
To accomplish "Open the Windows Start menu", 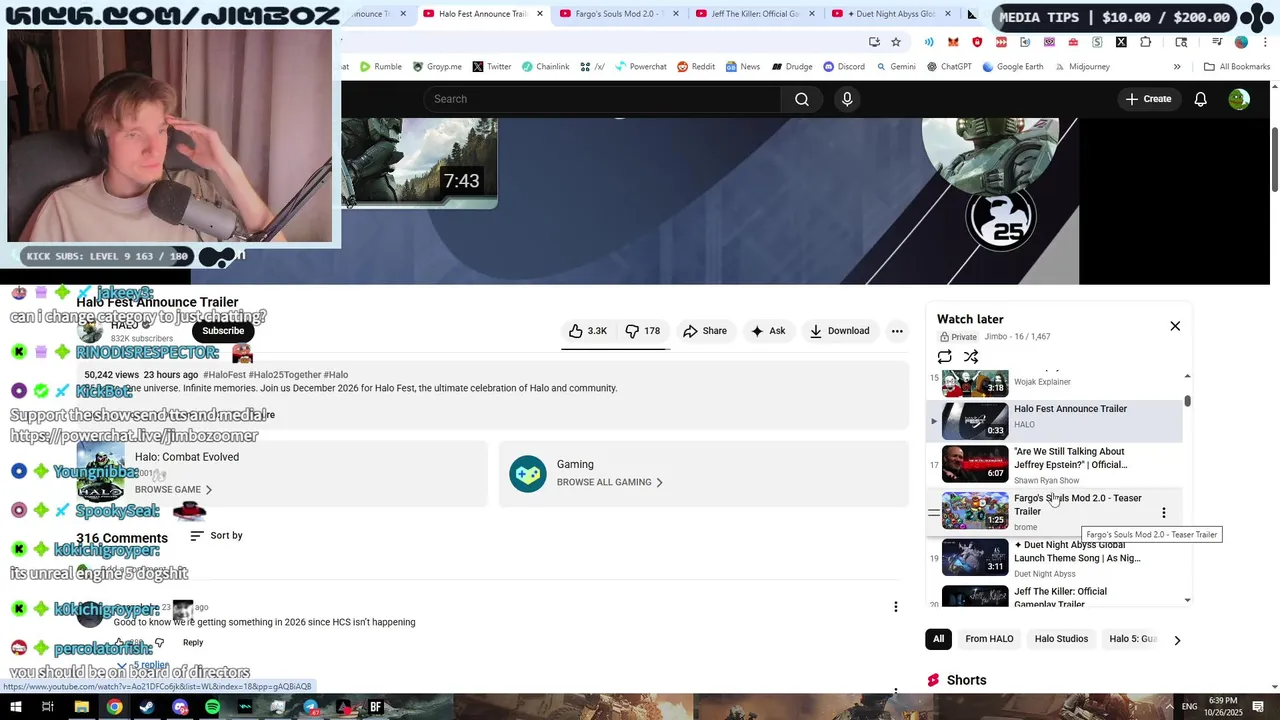I will pos(17,707).
